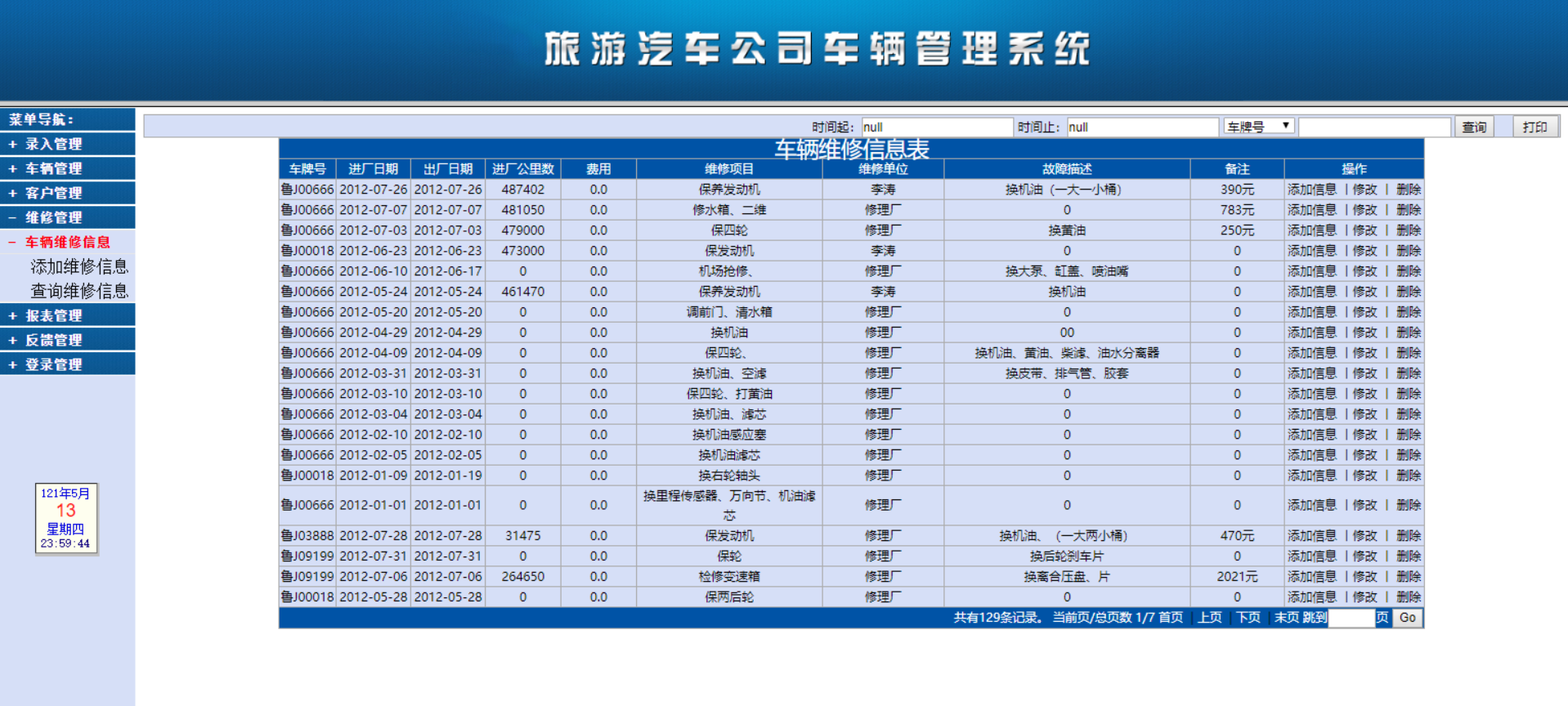
Task: Click the 车辆维修信息表 table title
Action: click(x=852, y=149)
